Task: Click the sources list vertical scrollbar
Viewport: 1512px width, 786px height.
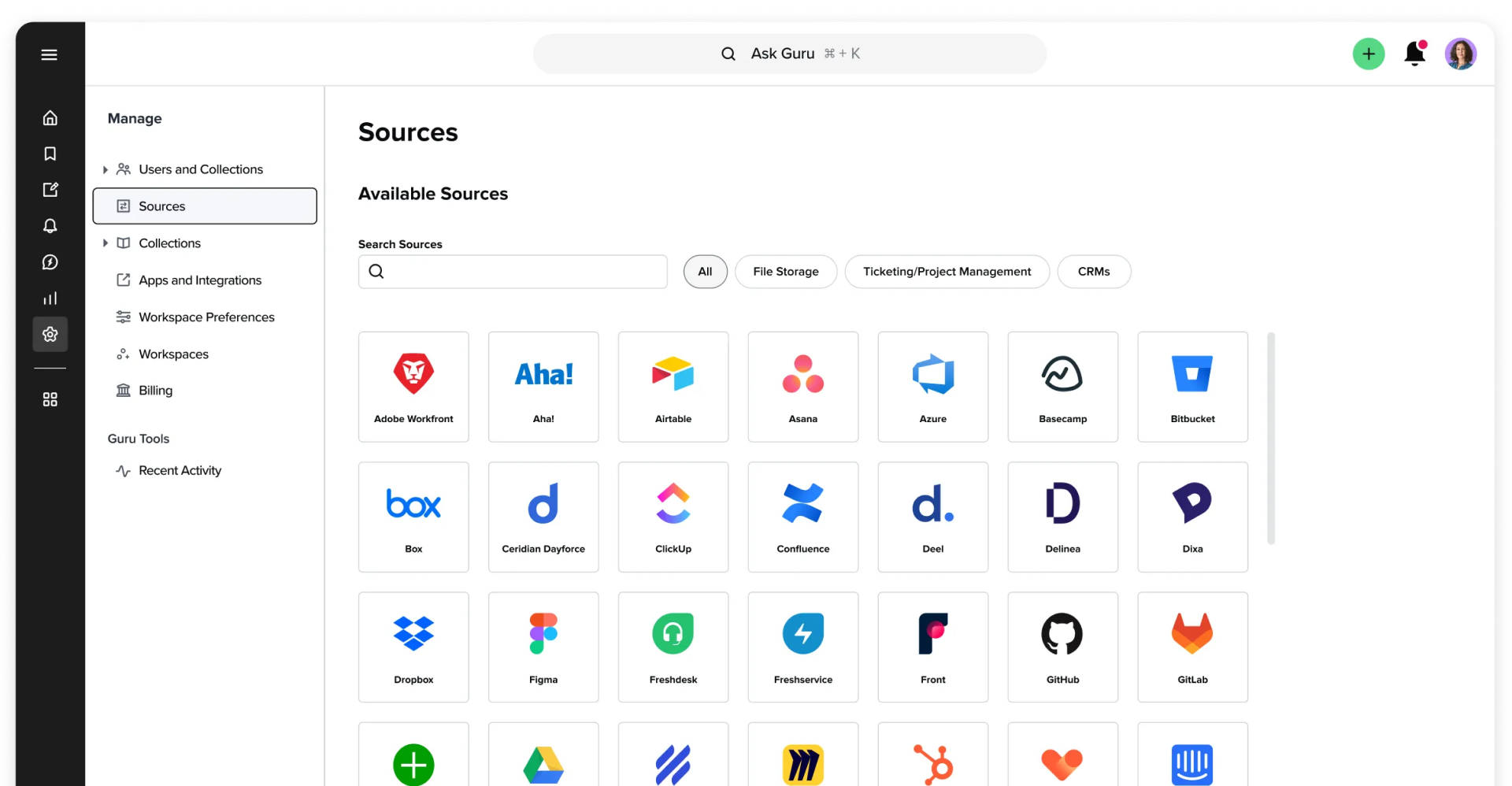Action: [1271, 438]
